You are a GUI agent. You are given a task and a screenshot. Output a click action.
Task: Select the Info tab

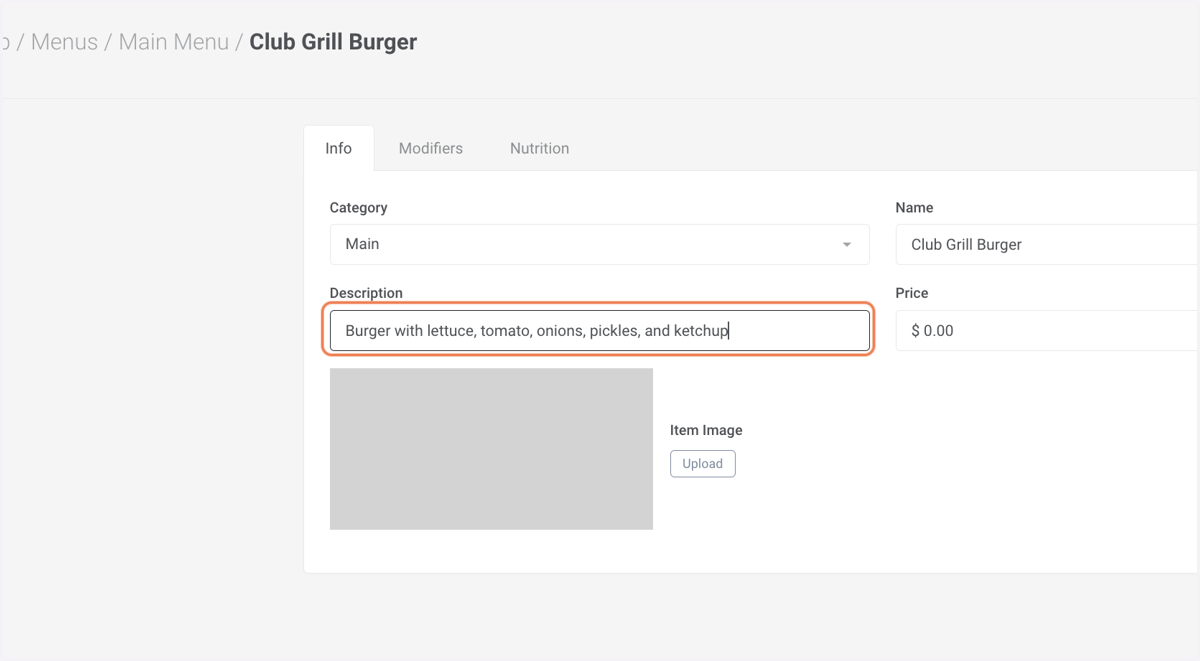339,148
